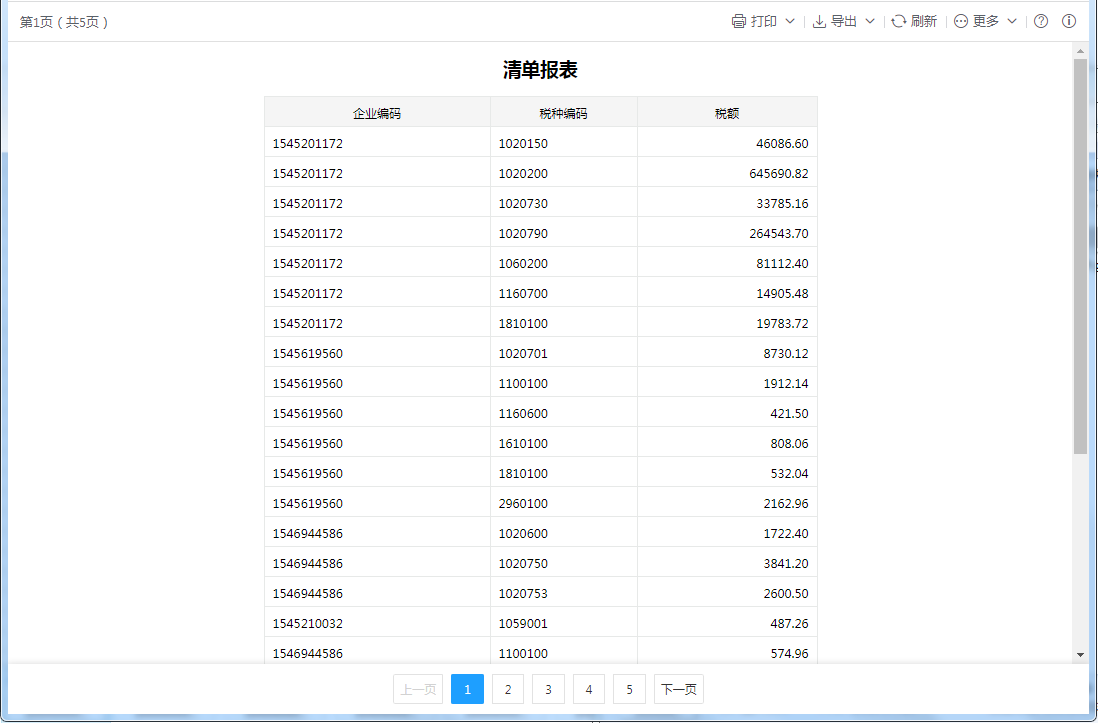1098x723 pixels.
Task: Click the scroll down arrow of the scrollbar
Action: point(1080,654)
